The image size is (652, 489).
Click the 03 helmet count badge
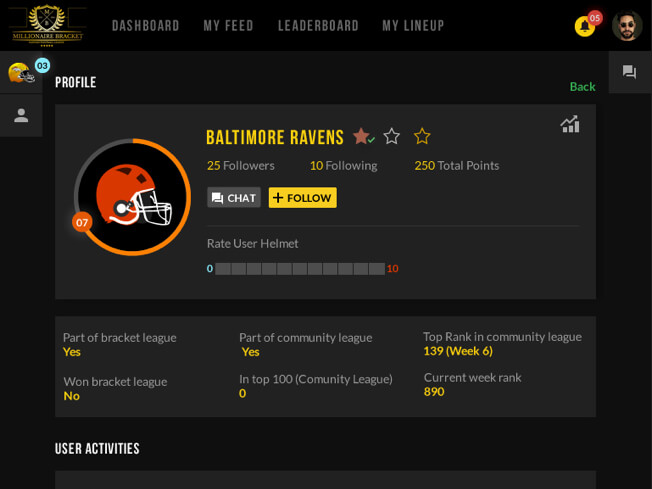pyautogui.click(x=42, y=66)
